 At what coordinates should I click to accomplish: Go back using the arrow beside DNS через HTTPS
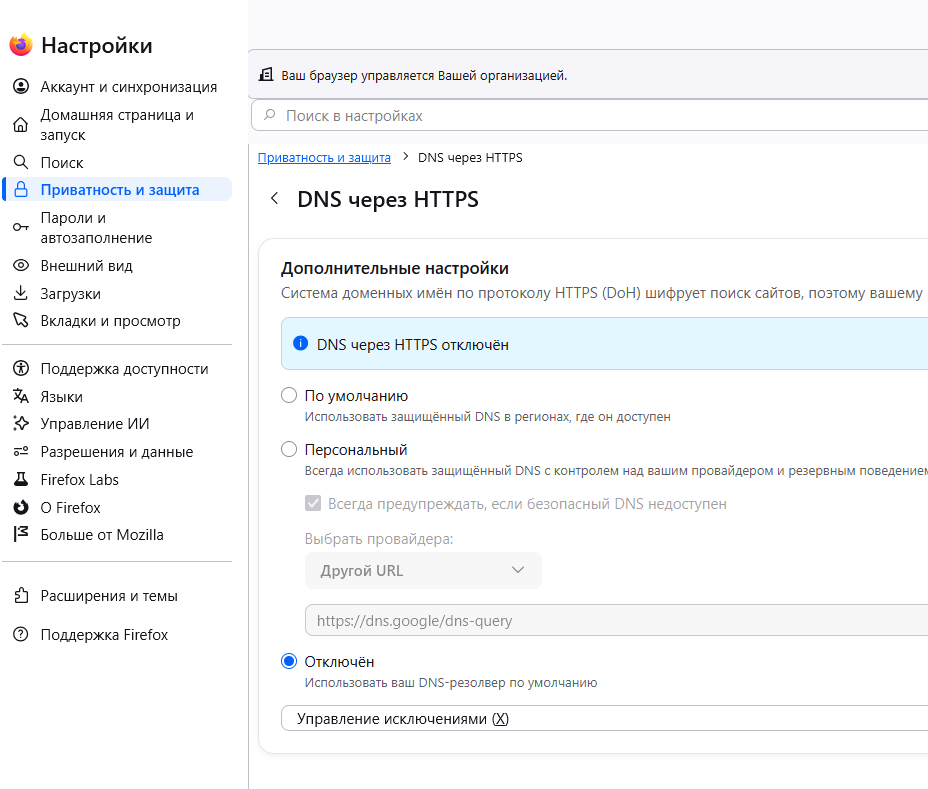pos(275,198)
